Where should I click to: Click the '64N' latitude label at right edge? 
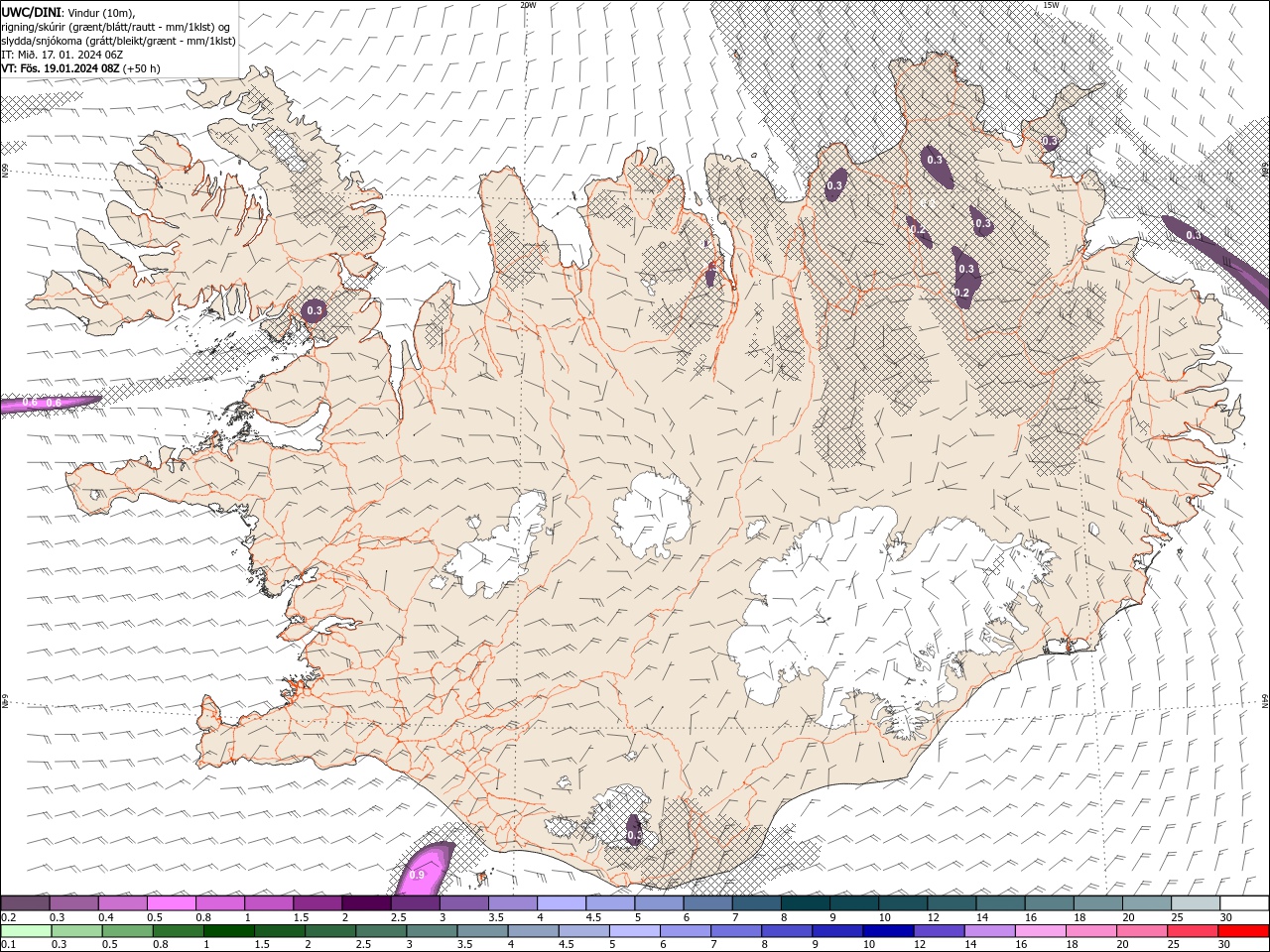click(1264, 702)
